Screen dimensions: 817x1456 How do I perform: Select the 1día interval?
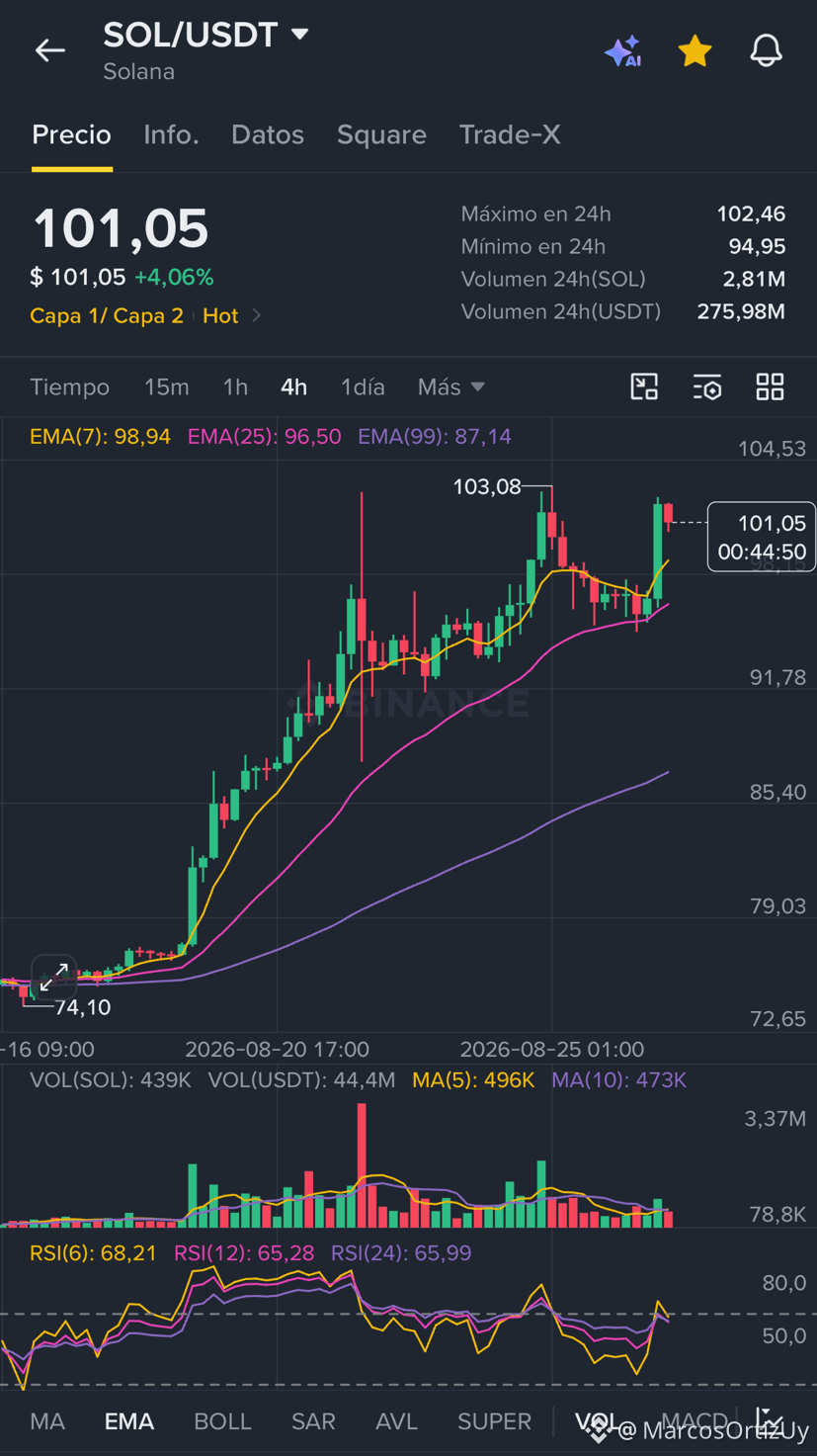[363, 386]
